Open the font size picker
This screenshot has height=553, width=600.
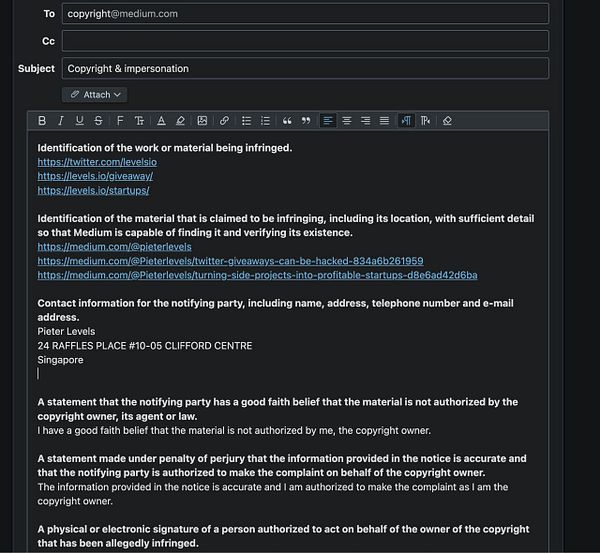point(139,121)
